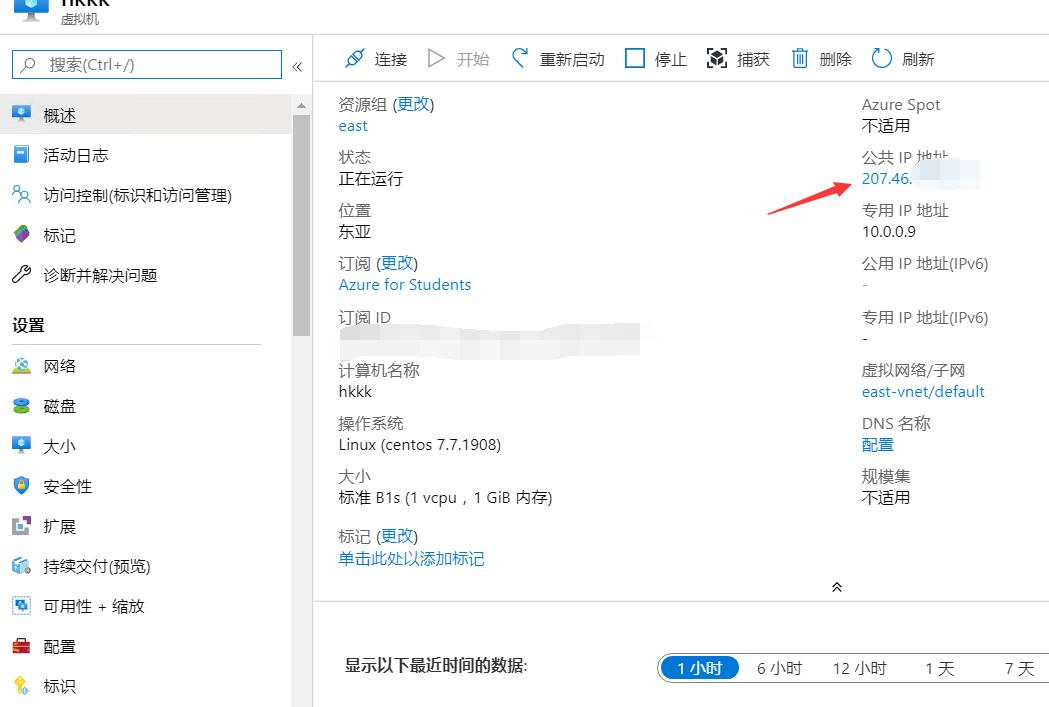Click the Linux (centos 7.7.1908) text

419,445
